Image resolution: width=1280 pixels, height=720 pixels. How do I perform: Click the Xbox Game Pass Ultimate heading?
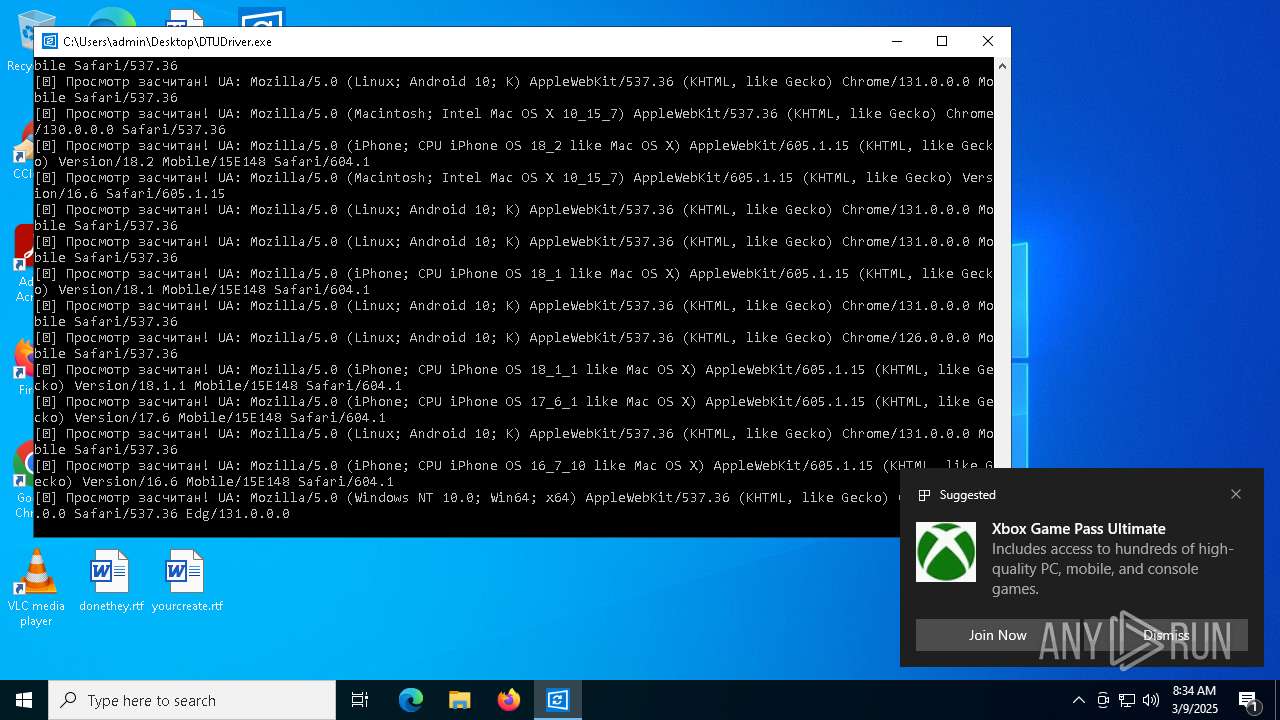click(x=1079, y=528)
